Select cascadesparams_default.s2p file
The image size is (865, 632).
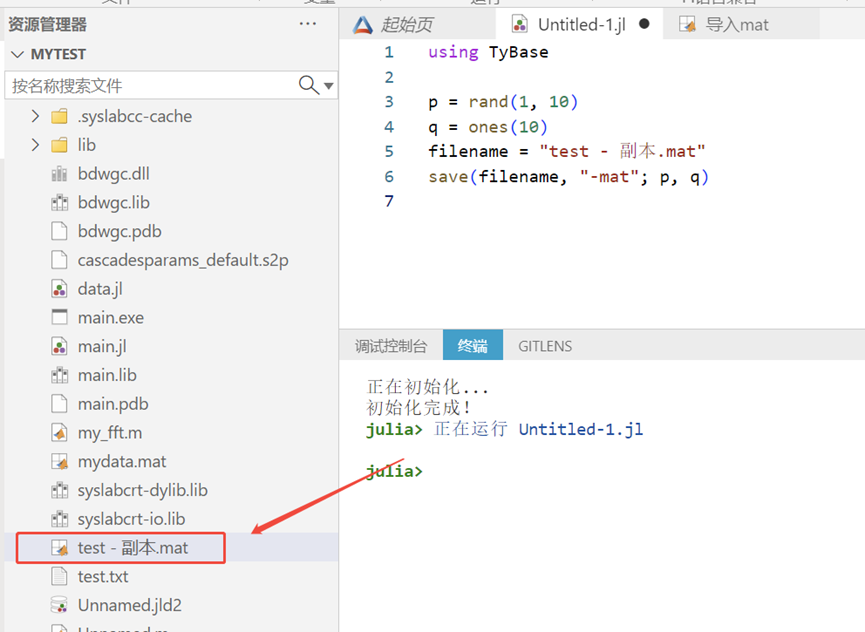171,260
